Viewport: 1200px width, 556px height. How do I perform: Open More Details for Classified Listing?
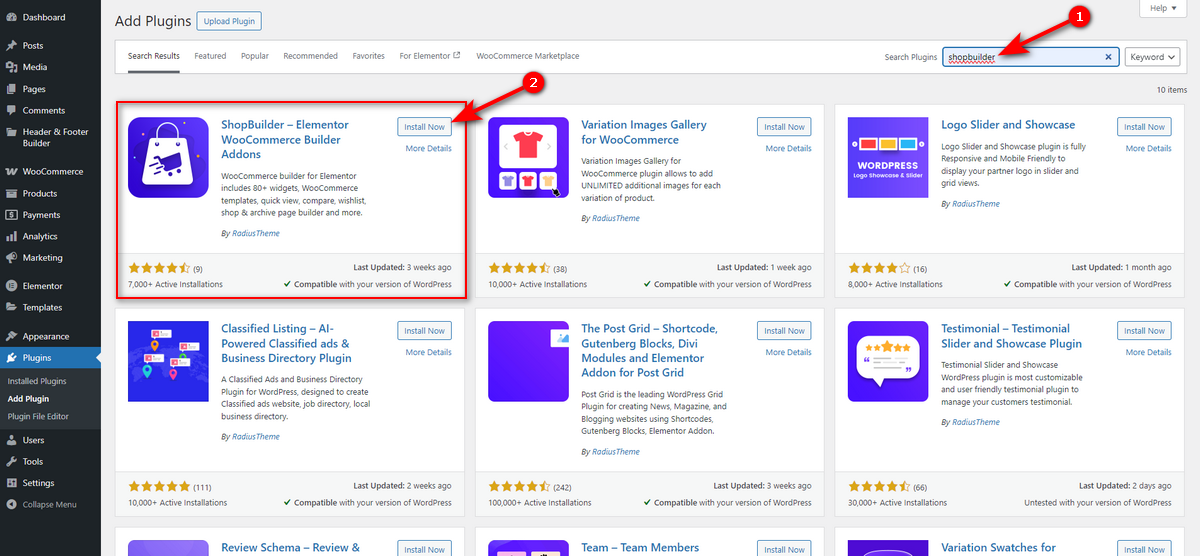(x=428, y=352)
